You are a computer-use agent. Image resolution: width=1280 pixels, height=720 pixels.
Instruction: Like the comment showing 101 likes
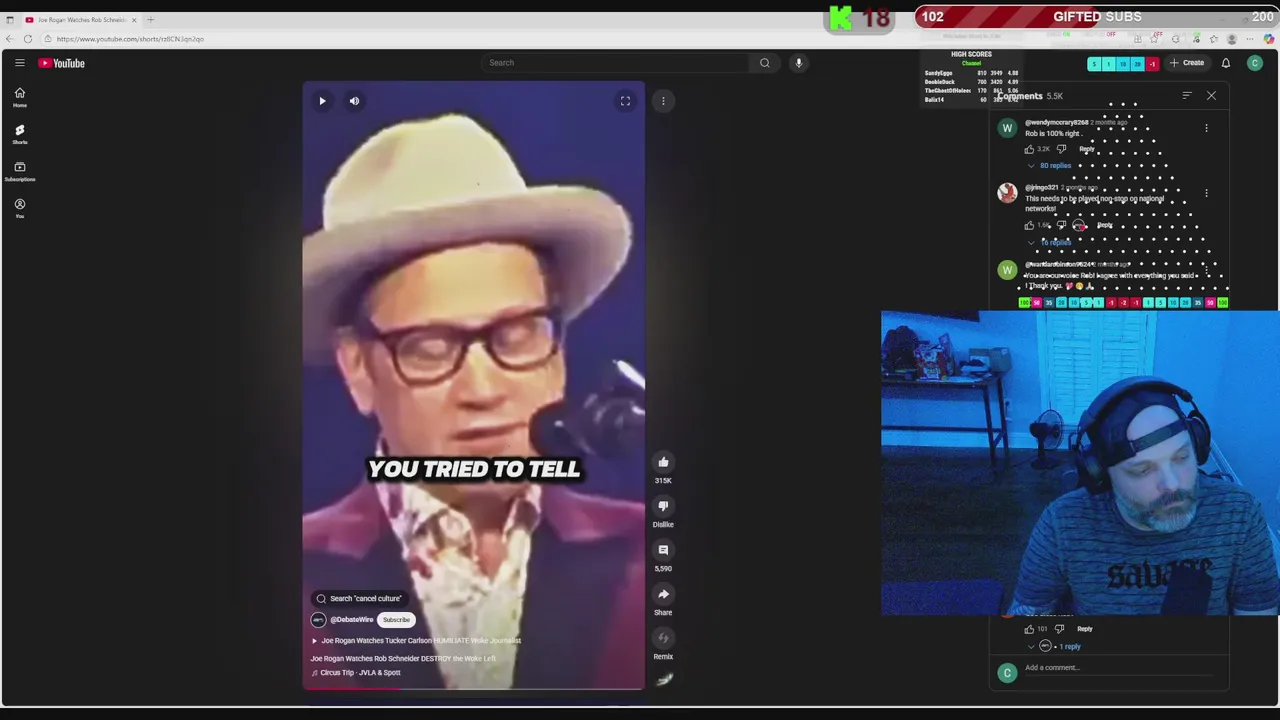click(x=1029, y=629)
